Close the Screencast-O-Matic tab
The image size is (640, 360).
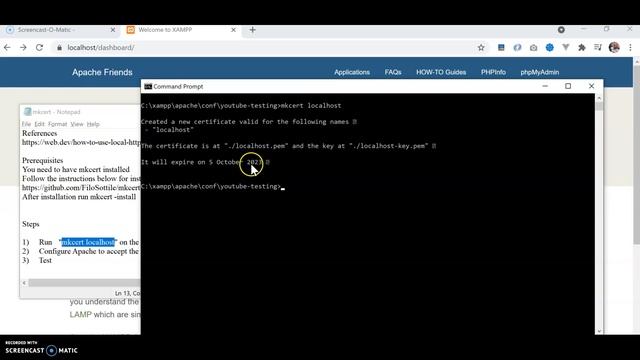(x=113, y=30)
